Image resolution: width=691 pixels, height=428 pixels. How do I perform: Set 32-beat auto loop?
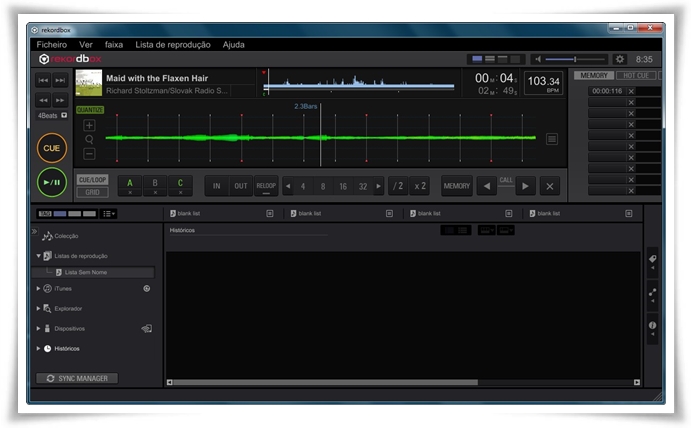[363, 186]
